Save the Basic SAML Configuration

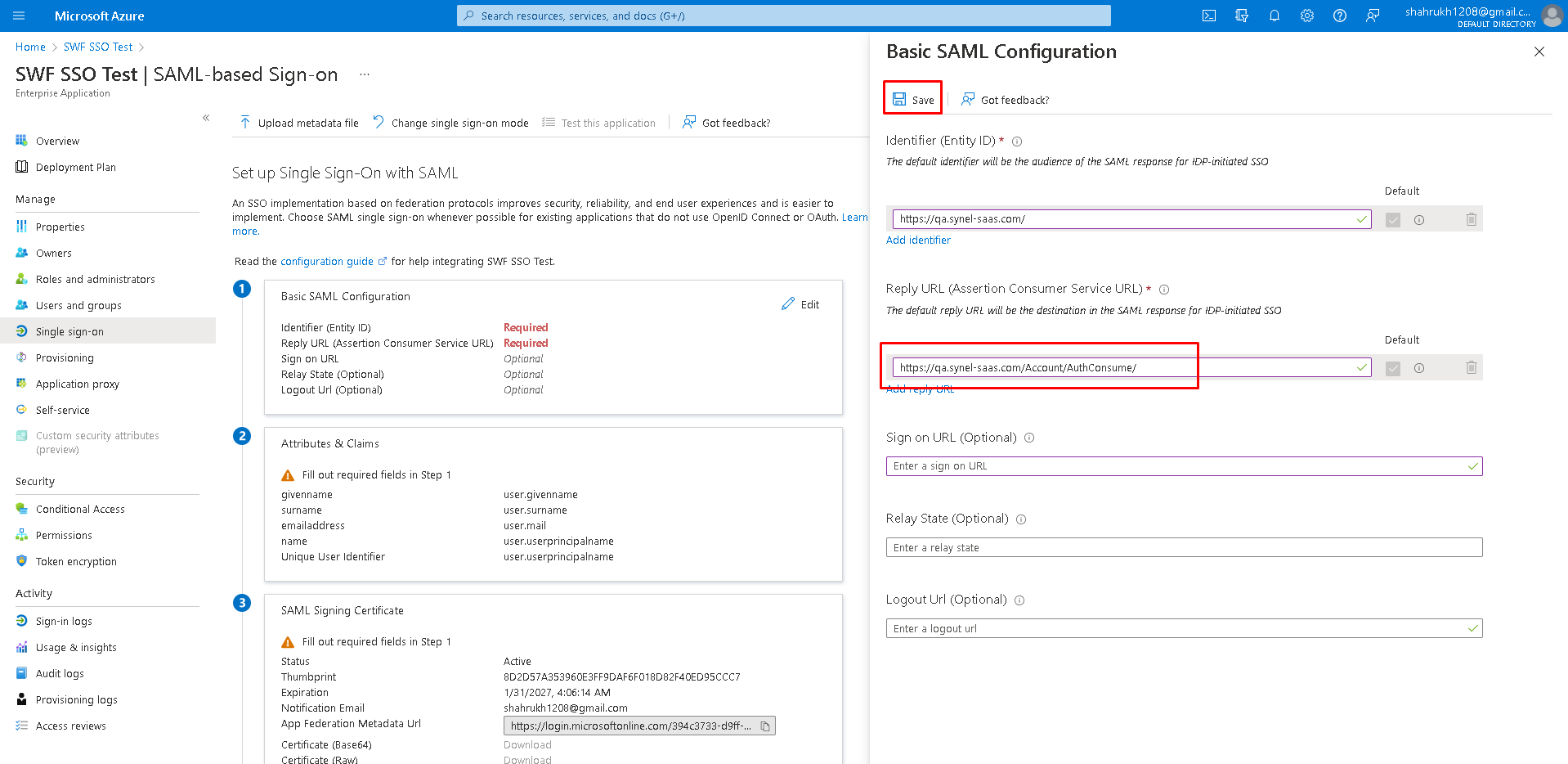click(x=913, y=100)
